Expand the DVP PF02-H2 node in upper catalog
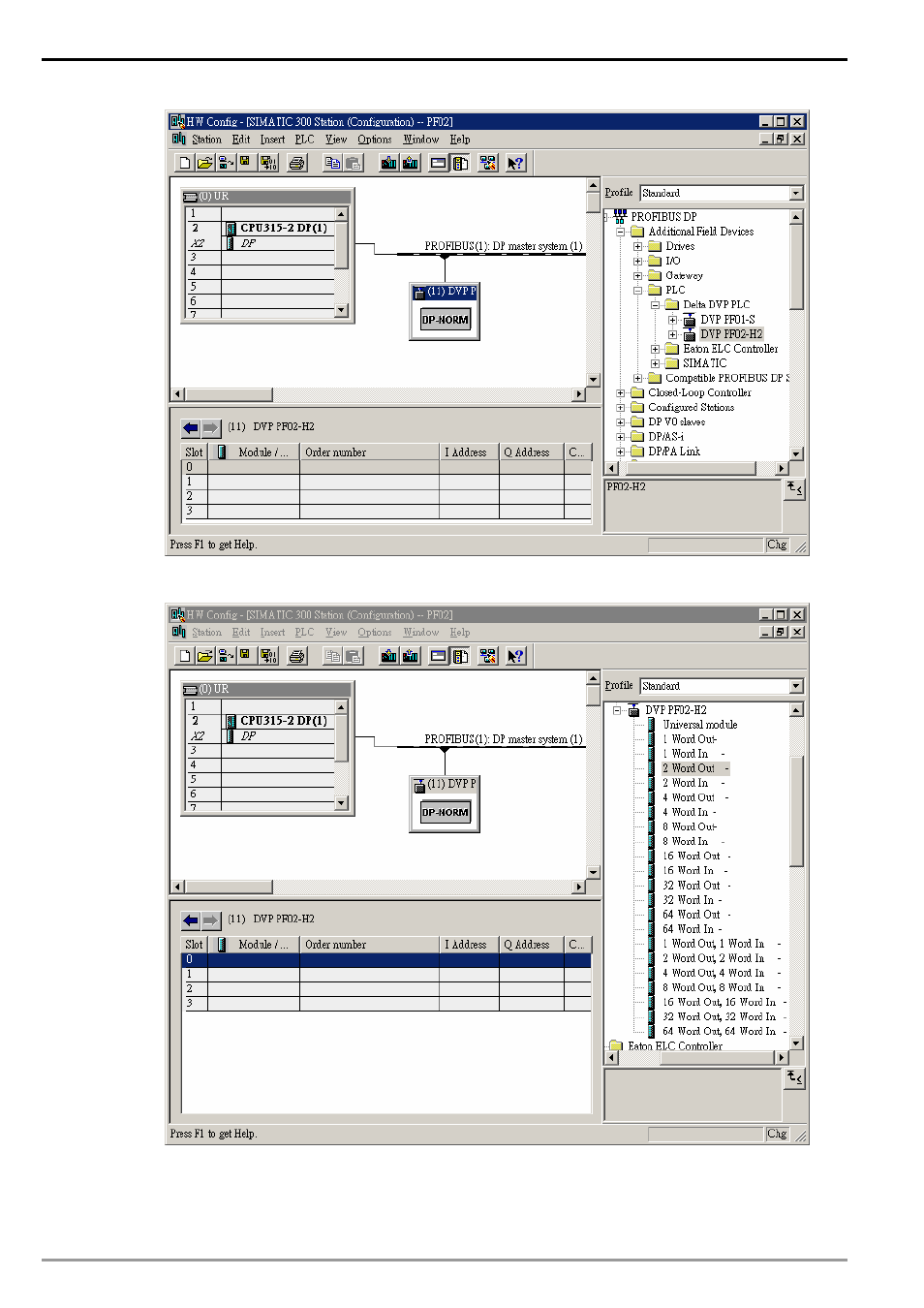Viewport: 924px width, 1308px height. point(672,334)
